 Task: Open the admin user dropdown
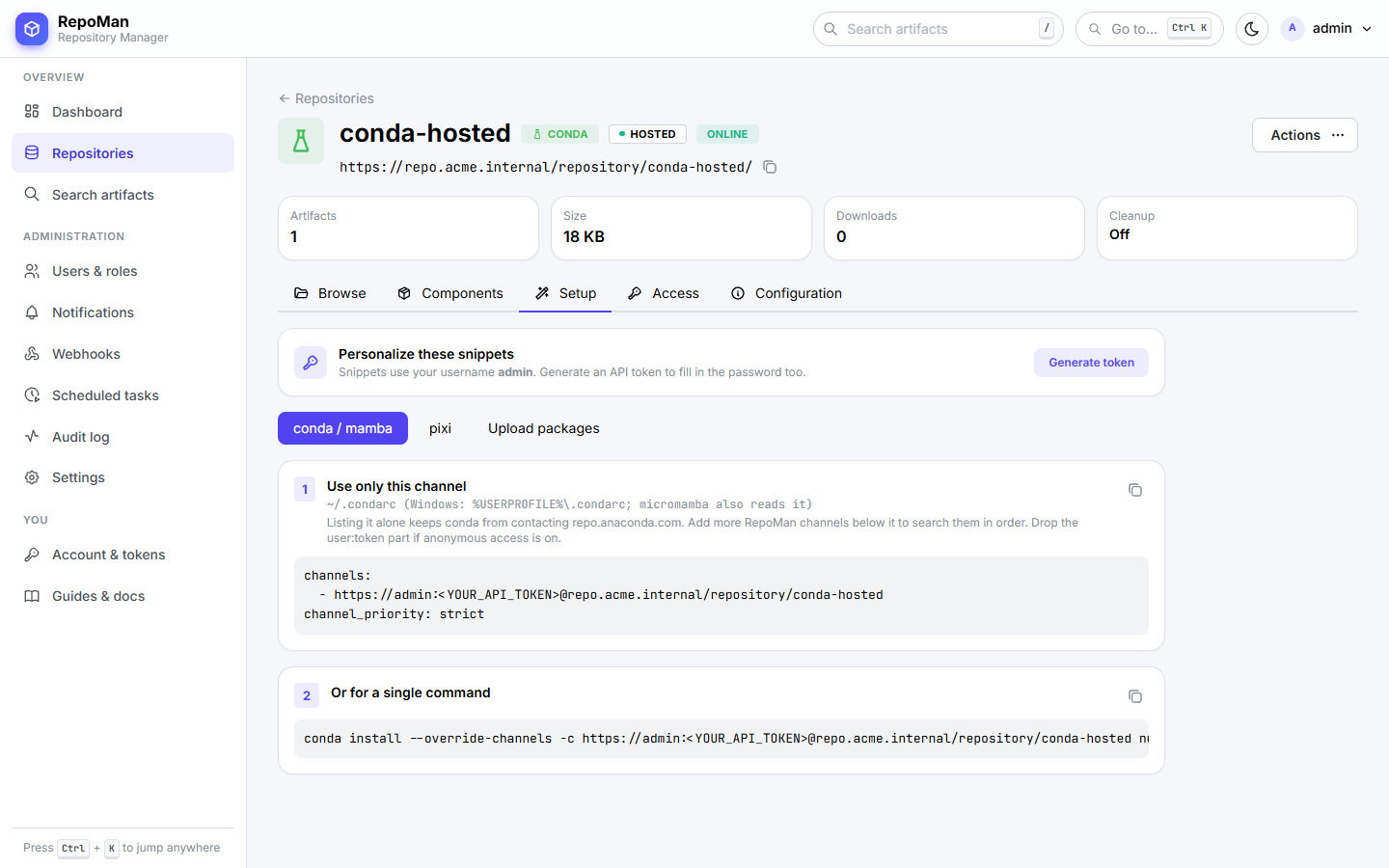tap(1326, 29)
